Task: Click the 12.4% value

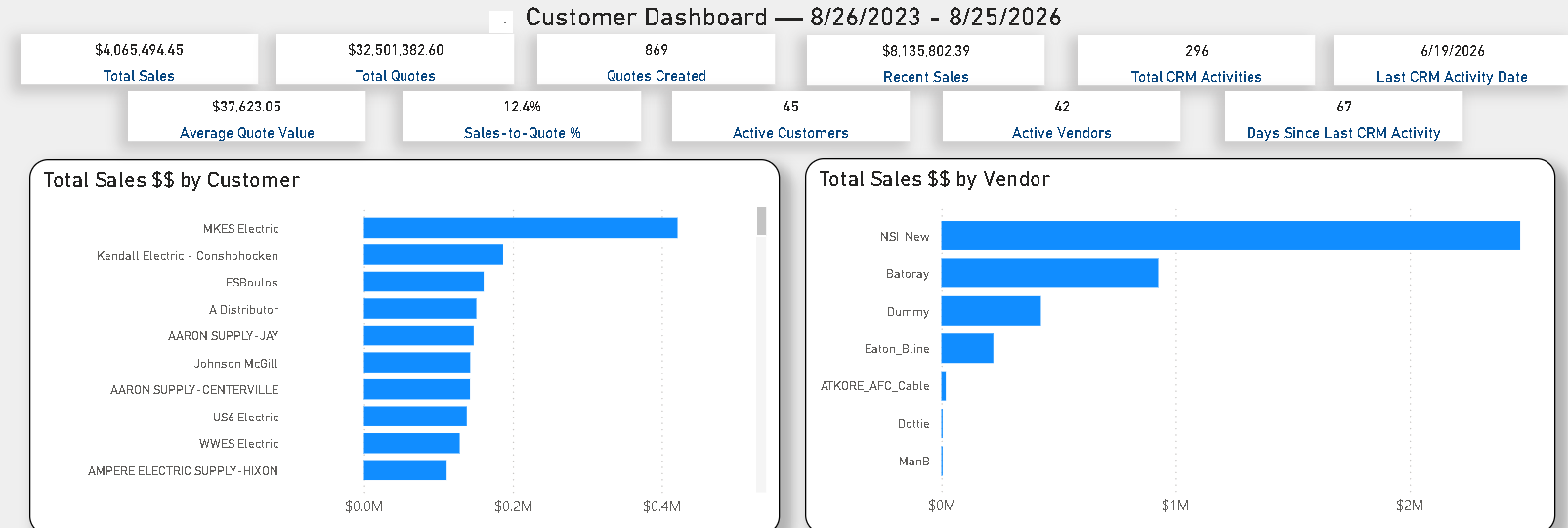Action: 522,107
